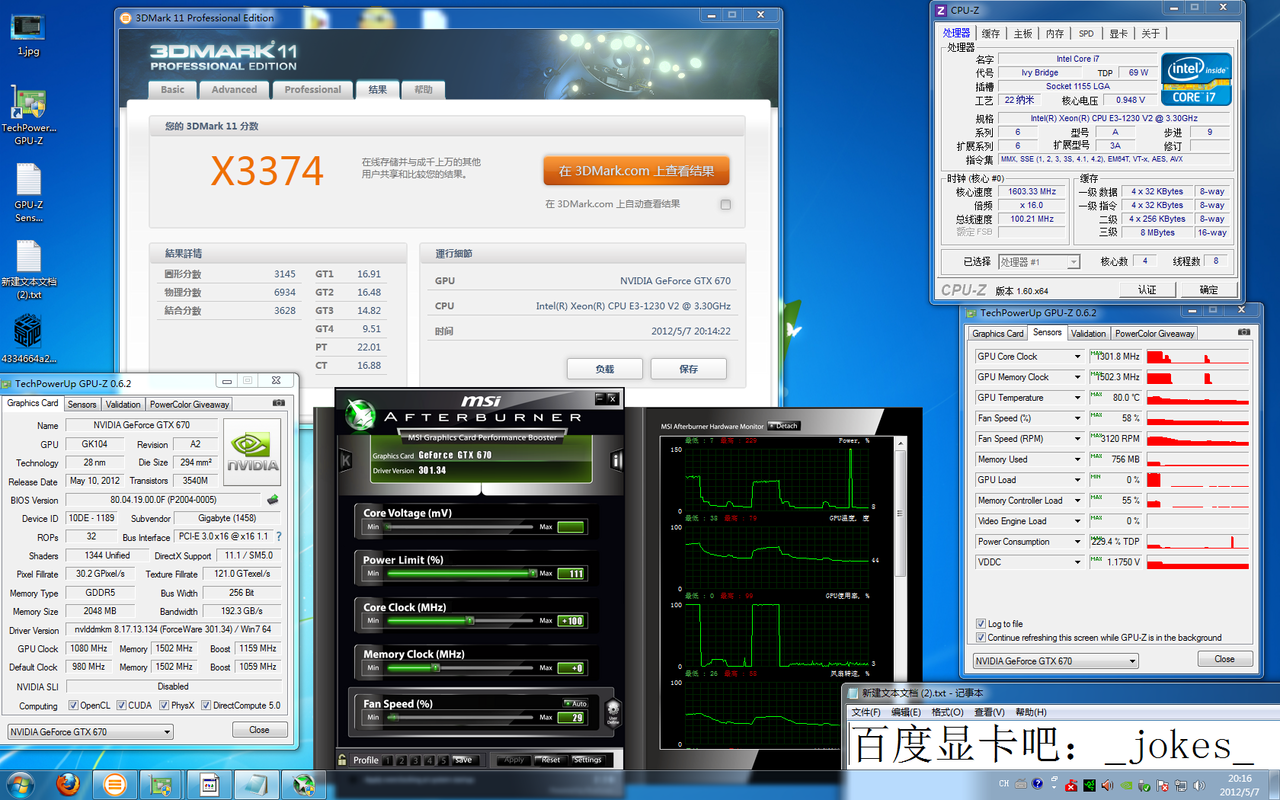Click the NVIDIA tray icon
The image size is (1280, 800).
pos(1124,783)
